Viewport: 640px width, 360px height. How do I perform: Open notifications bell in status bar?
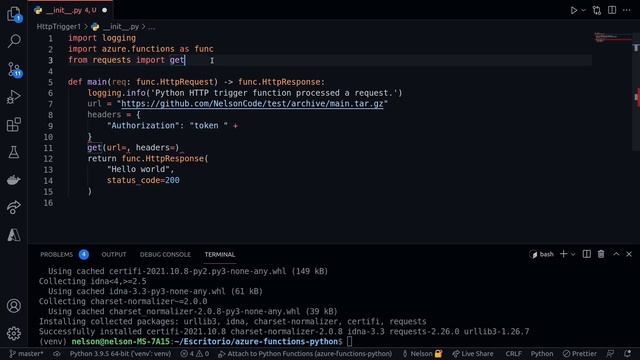627,353
